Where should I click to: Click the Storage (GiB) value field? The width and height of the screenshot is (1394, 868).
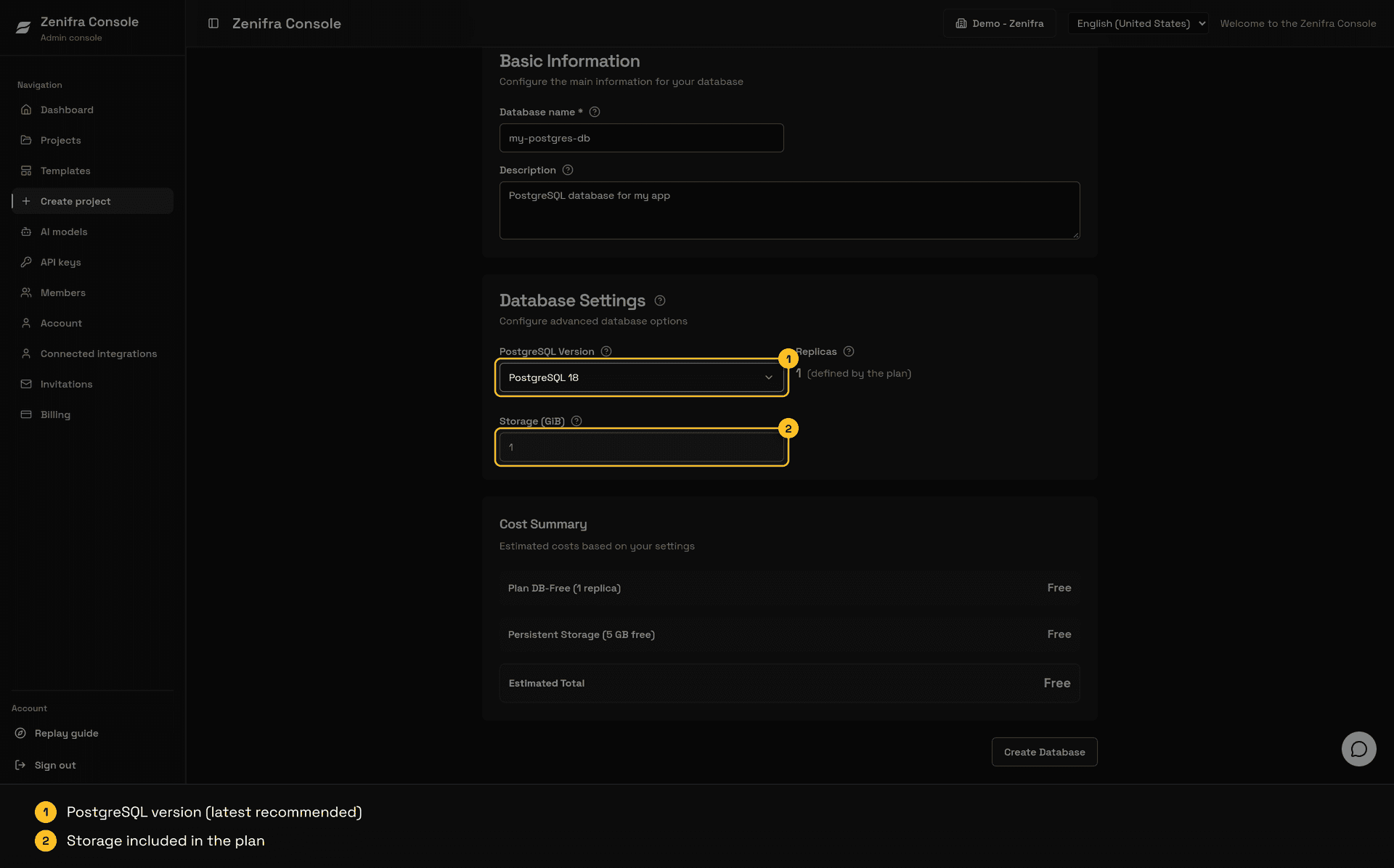click(641, 447)
